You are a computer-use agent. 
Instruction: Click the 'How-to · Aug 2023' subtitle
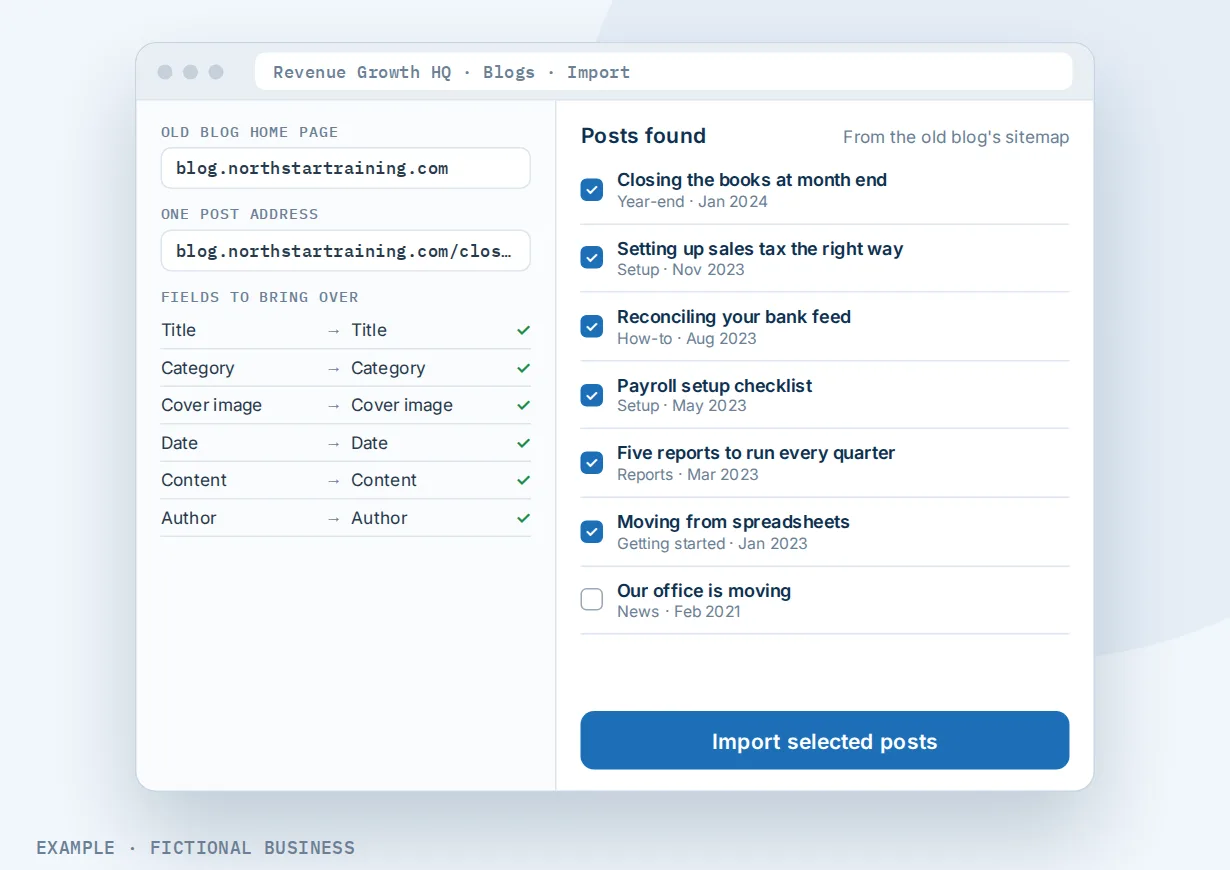point(687,339)
